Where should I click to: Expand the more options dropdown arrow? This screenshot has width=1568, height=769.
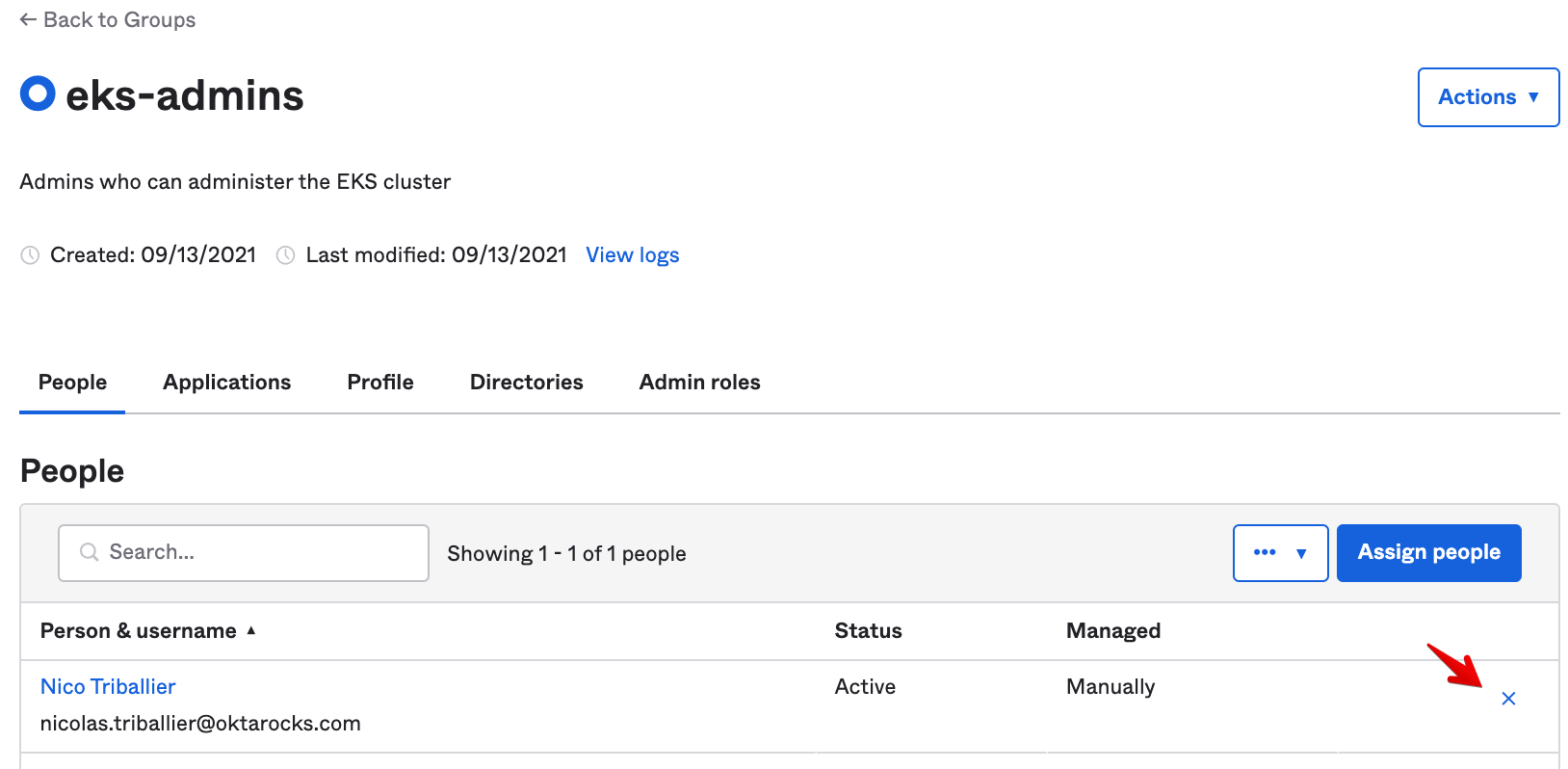click(x=1301, y=553)
